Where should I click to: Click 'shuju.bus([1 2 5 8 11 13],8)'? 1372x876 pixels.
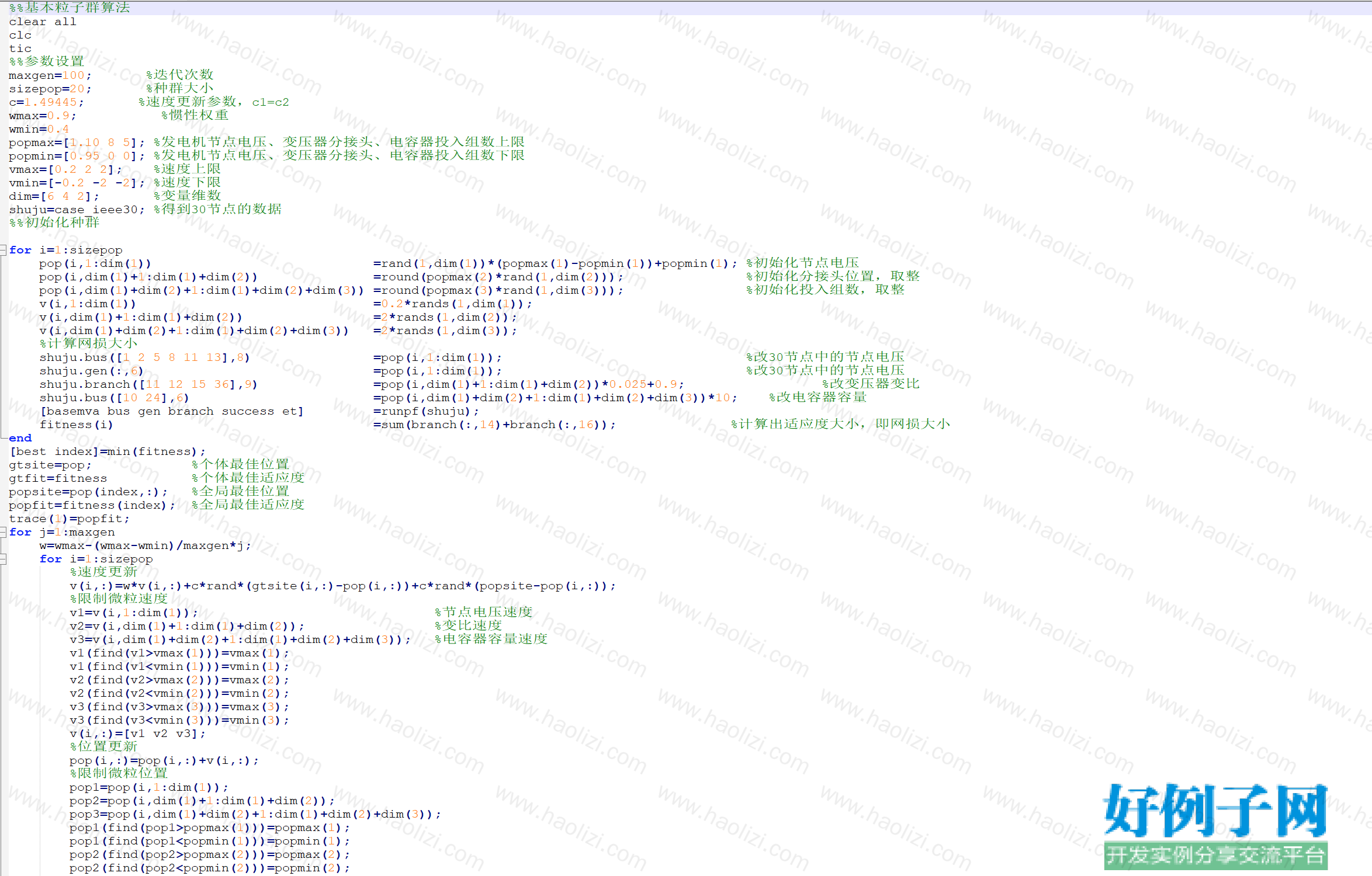(144, 357)
